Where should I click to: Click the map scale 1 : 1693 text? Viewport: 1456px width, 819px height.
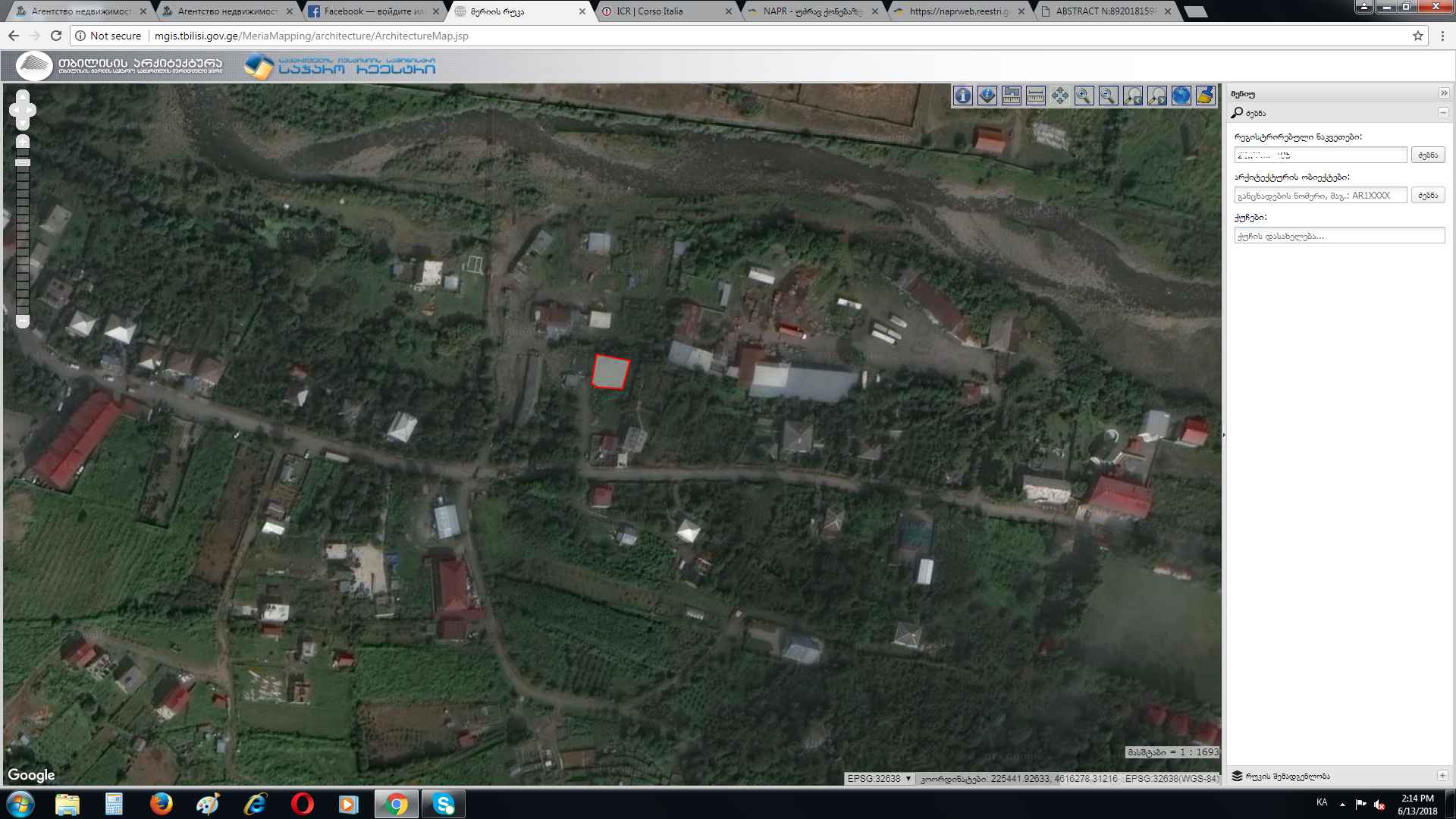(x=1173, y=752)
